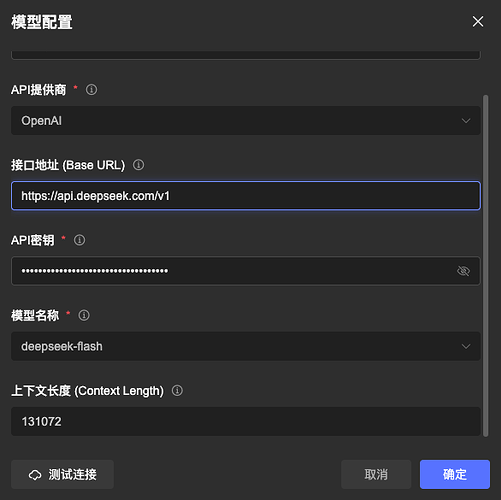The height and width of the screenshot is (500, 501).
Task: Click into the API密钥 password field
Action: pyautogui.click(x=246, y=271)
